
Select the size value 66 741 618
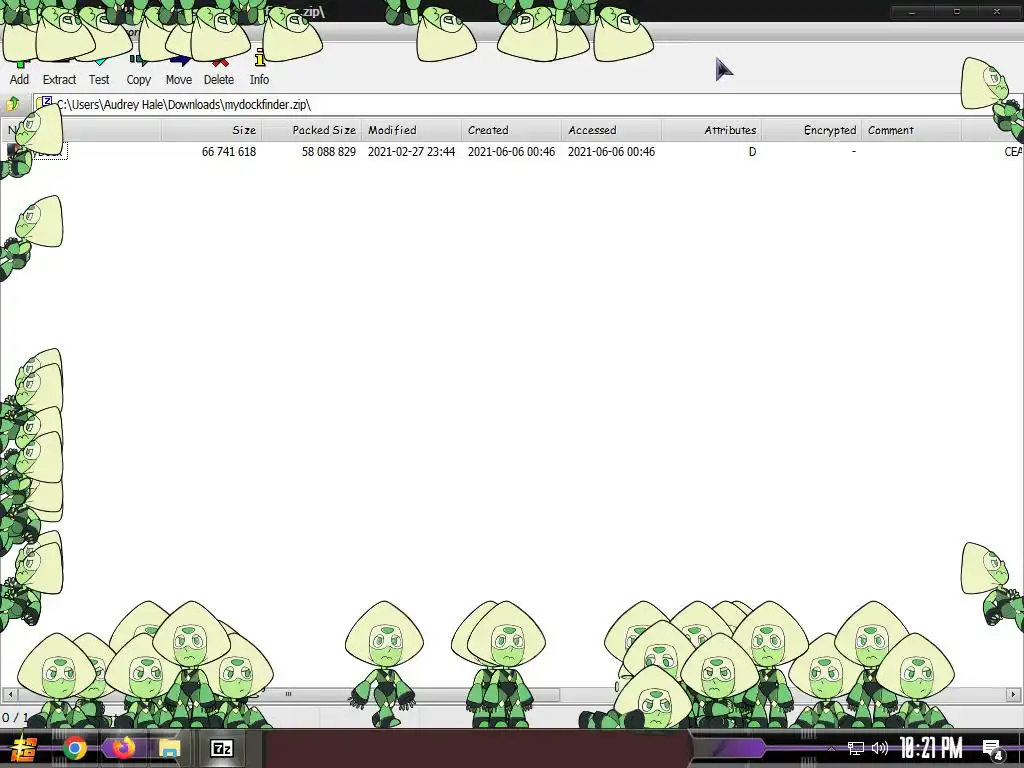[x=229, y=152]
